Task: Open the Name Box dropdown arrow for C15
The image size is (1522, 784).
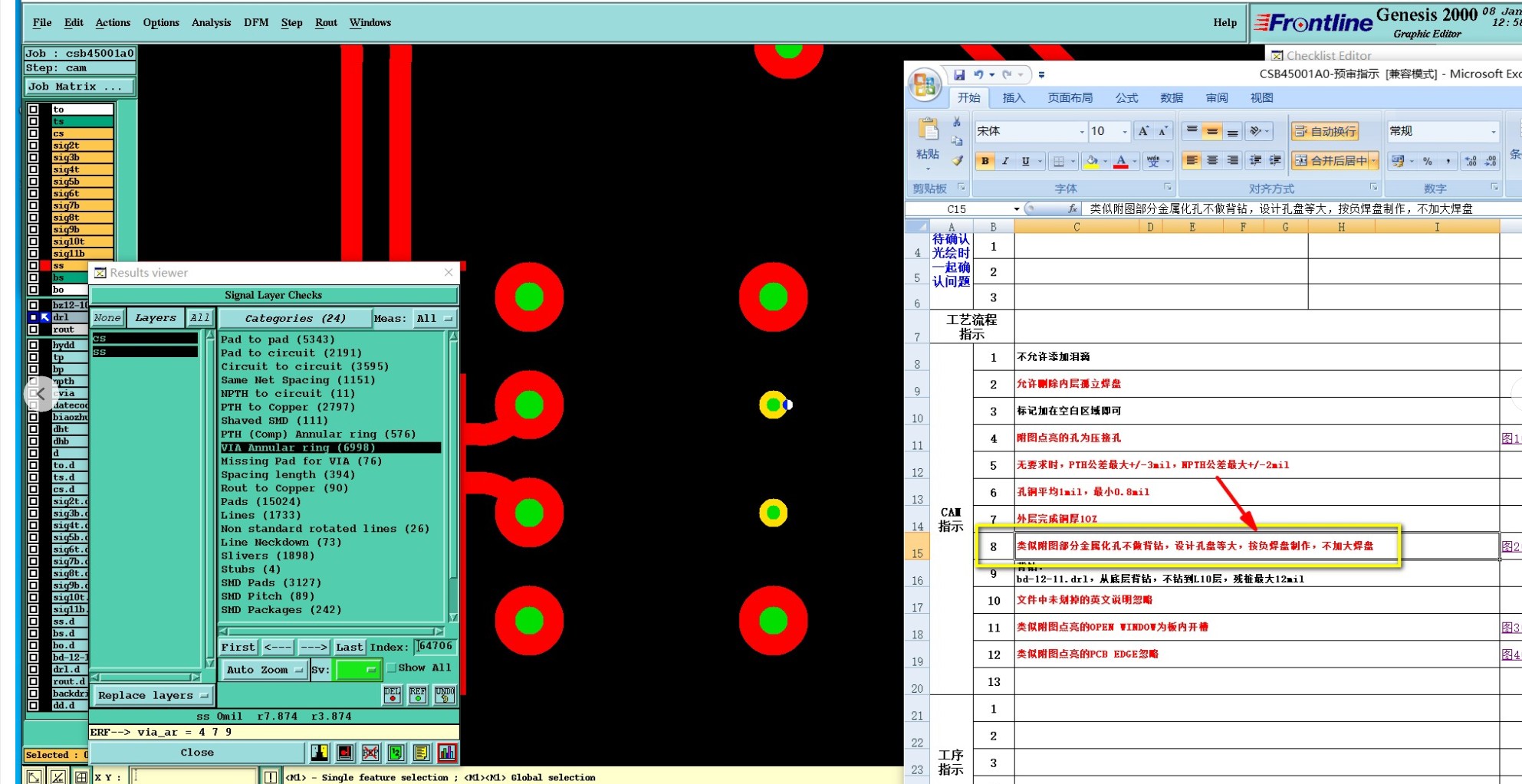Action: [x=1016, y=208]
